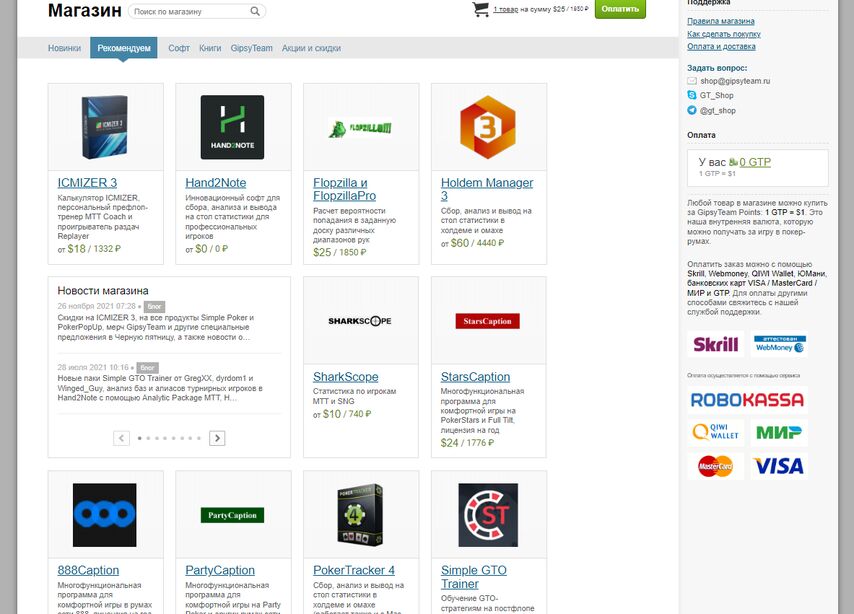Click the Flopzilla logo image
854x614 pixels.
pos(361,129)
